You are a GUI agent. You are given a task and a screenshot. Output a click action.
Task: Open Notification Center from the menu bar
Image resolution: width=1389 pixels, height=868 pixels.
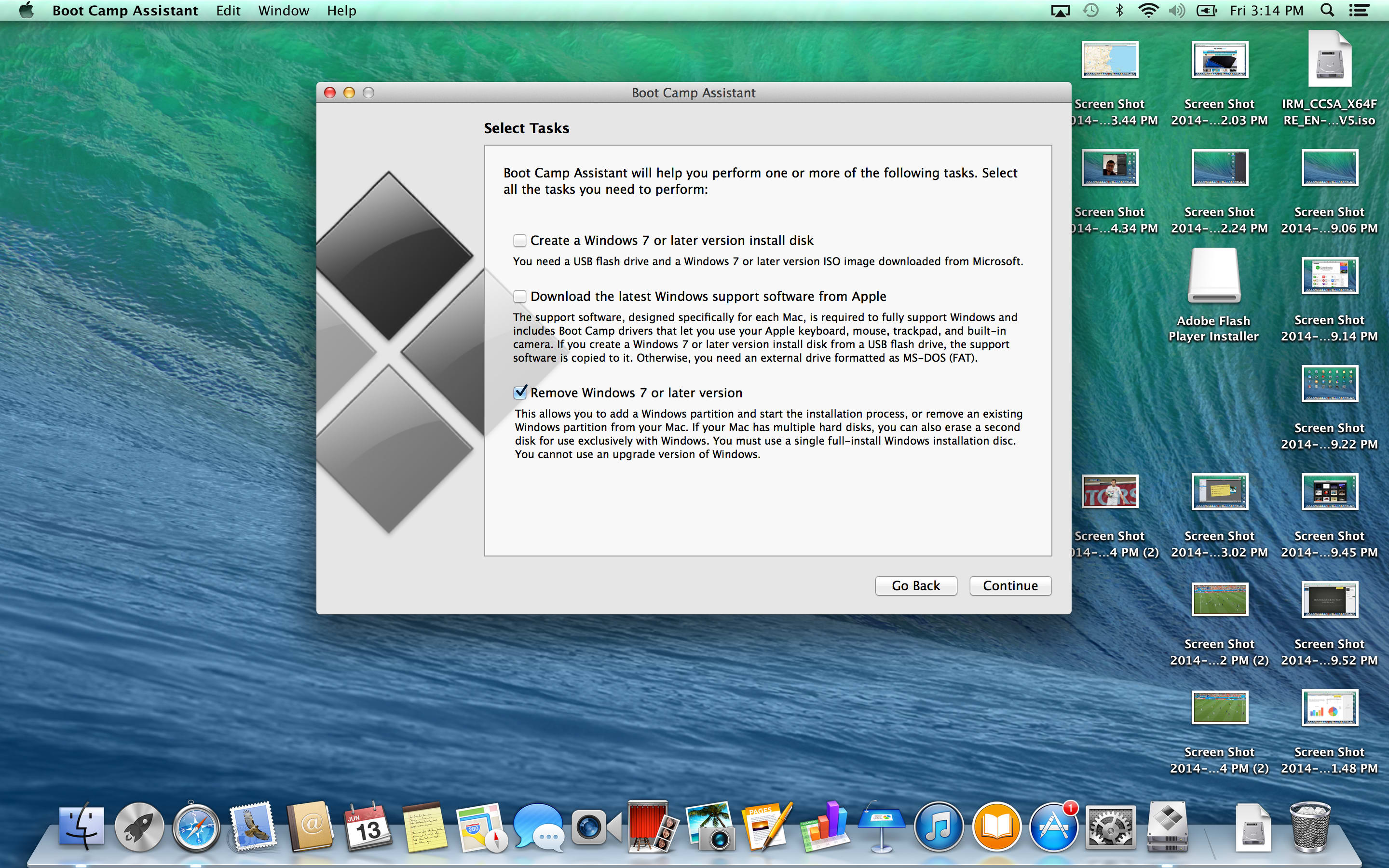tap(1359, 10)
